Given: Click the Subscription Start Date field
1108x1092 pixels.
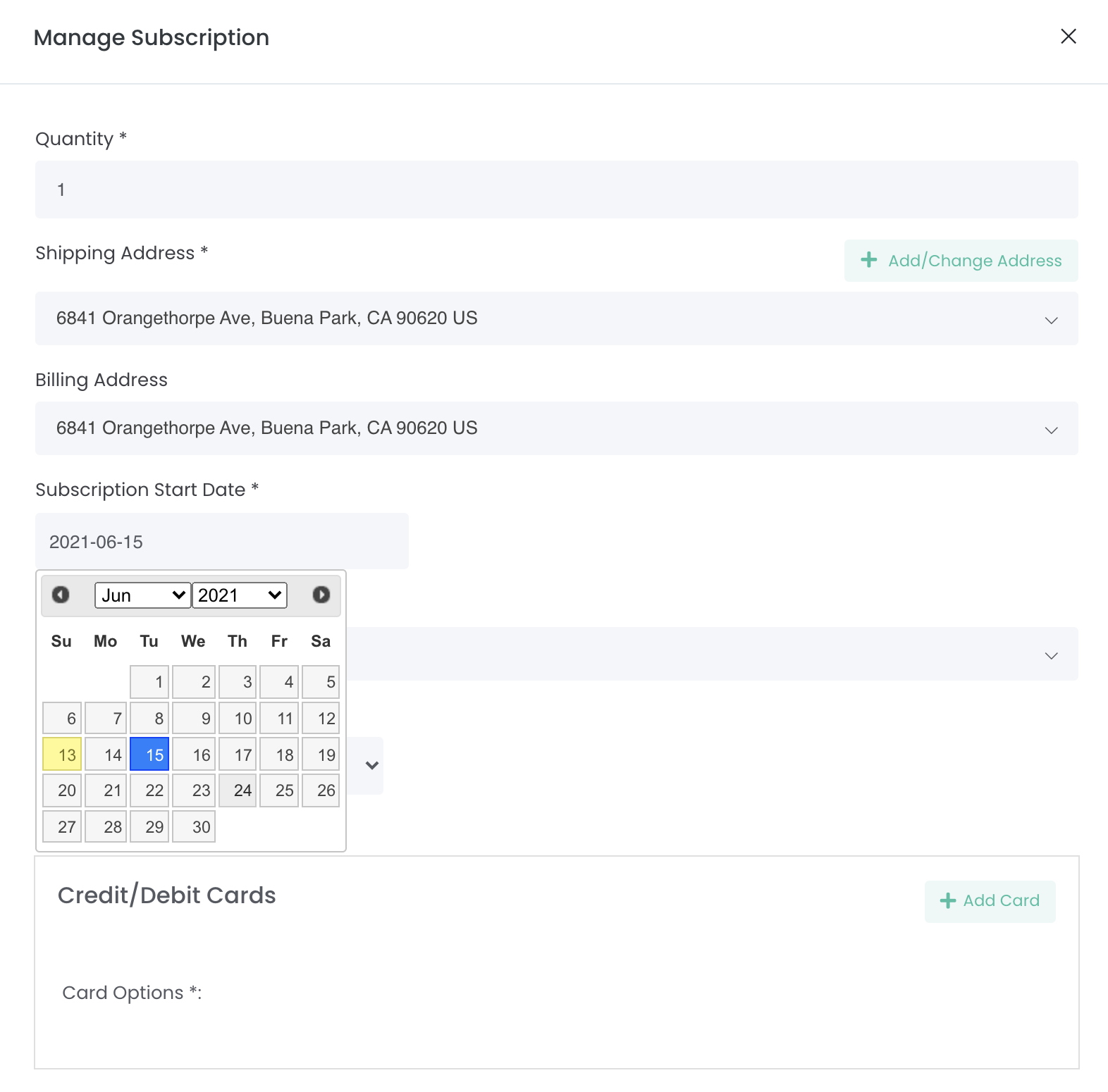Looking at the screenshot, I should tap(221, 542).
